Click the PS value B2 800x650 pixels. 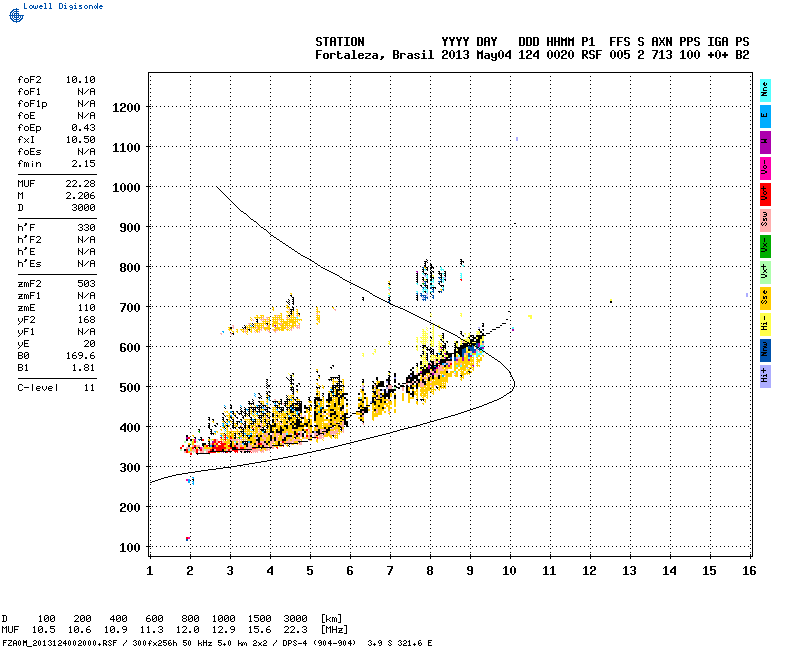pyautogui.click(x=742, y=55)
